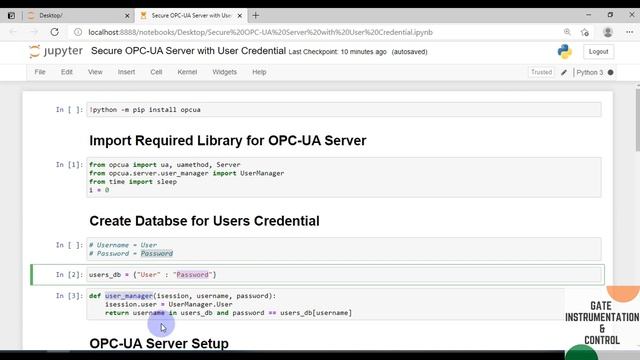The width and height of the screenshot is (640, 360).
Task: Click the Python 3 kernel name label
Action: point(589,72)
